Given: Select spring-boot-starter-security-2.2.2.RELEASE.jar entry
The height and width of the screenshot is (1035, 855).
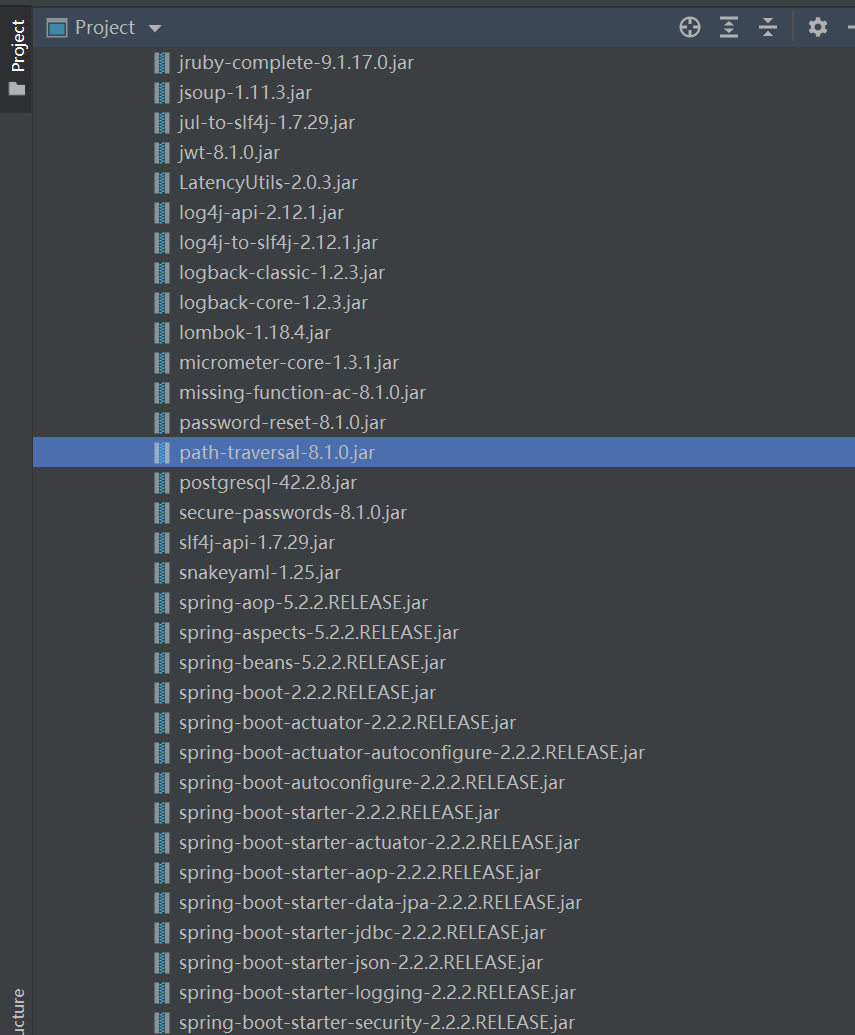Looking at the screenshot, I should (377, 1022).
